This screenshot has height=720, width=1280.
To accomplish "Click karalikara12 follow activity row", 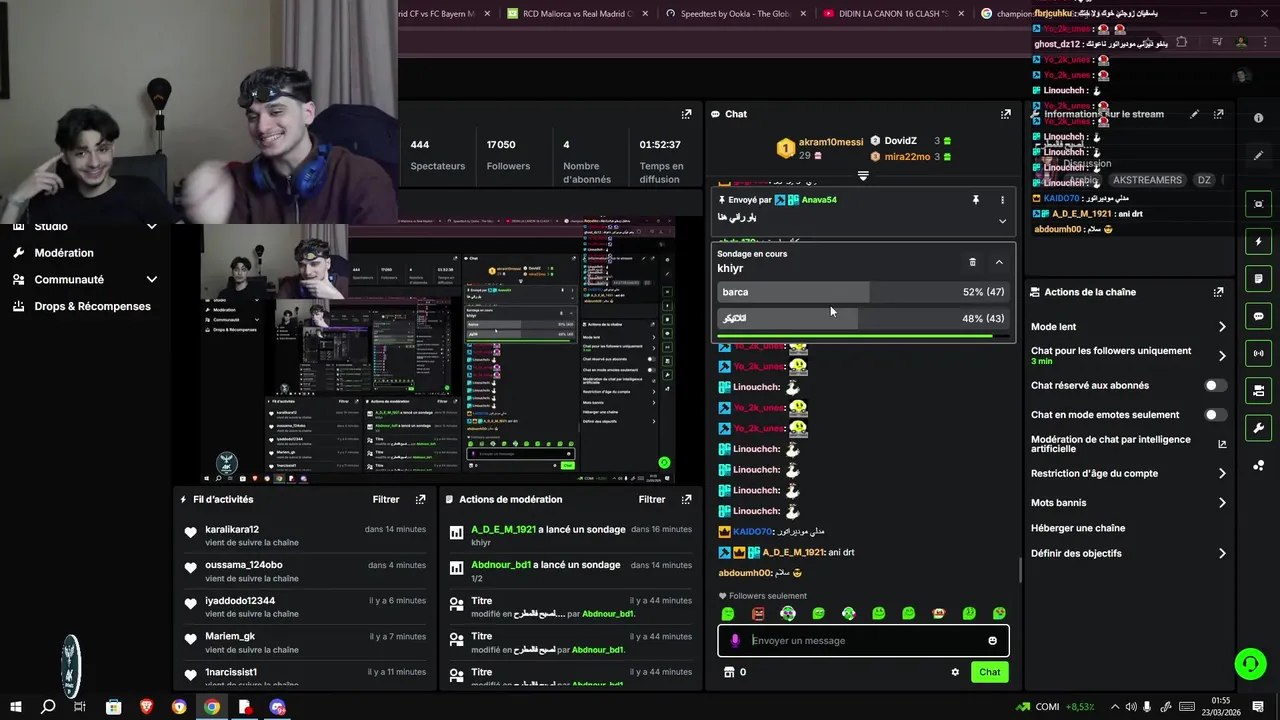I will [x=305, y=536].
